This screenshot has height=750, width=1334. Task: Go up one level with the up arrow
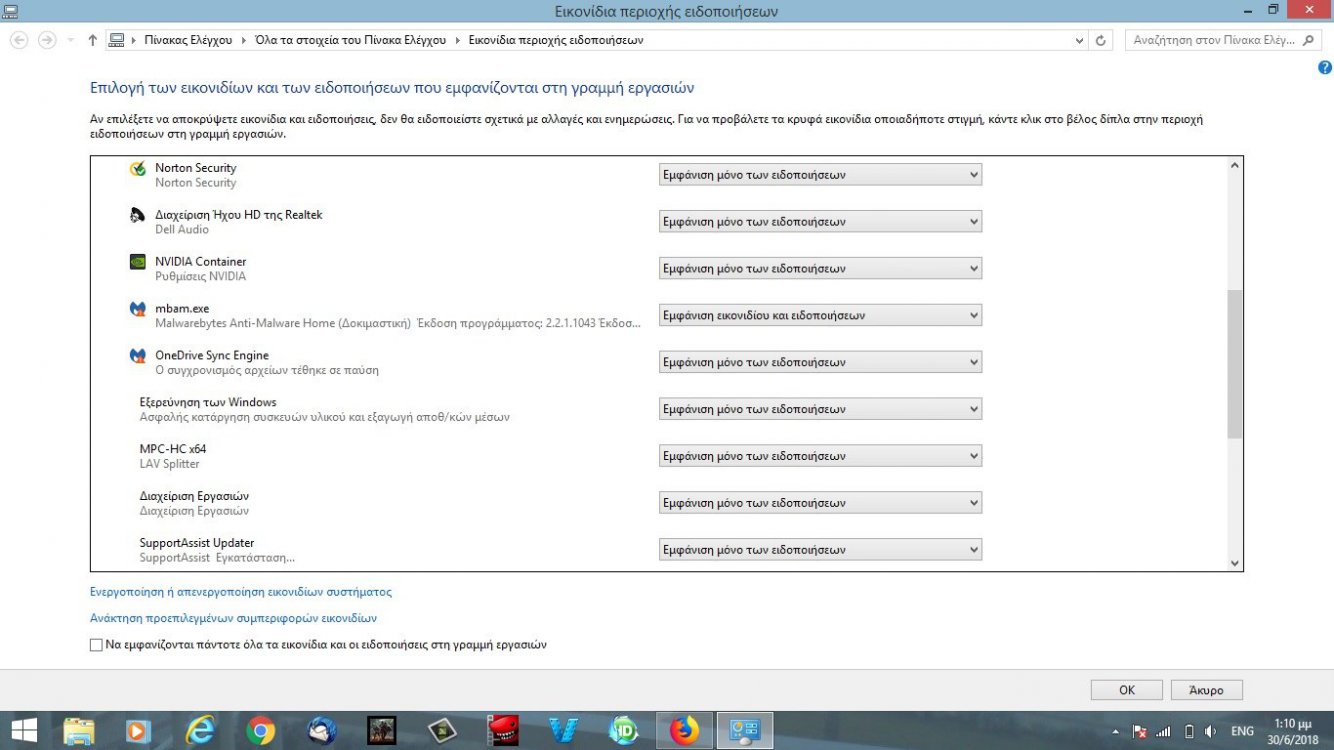point(93,41)
